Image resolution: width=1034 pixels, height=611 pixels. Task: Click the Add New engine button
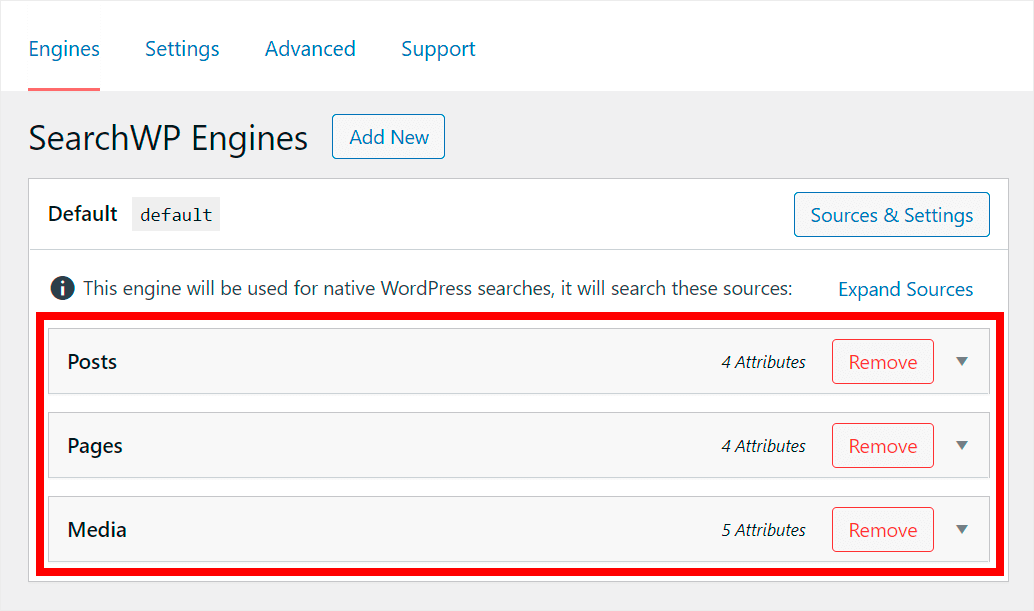tap(388, 136)
